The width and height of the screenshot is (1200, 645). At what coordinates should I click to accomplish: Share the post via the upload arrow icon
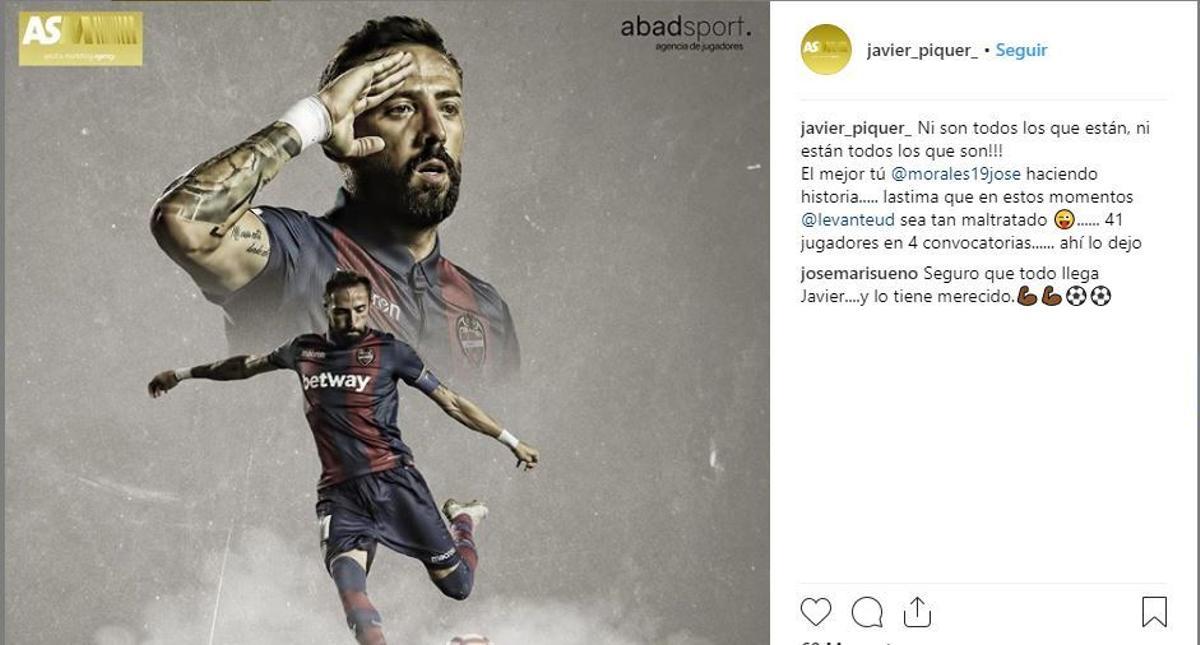point(917,611)
